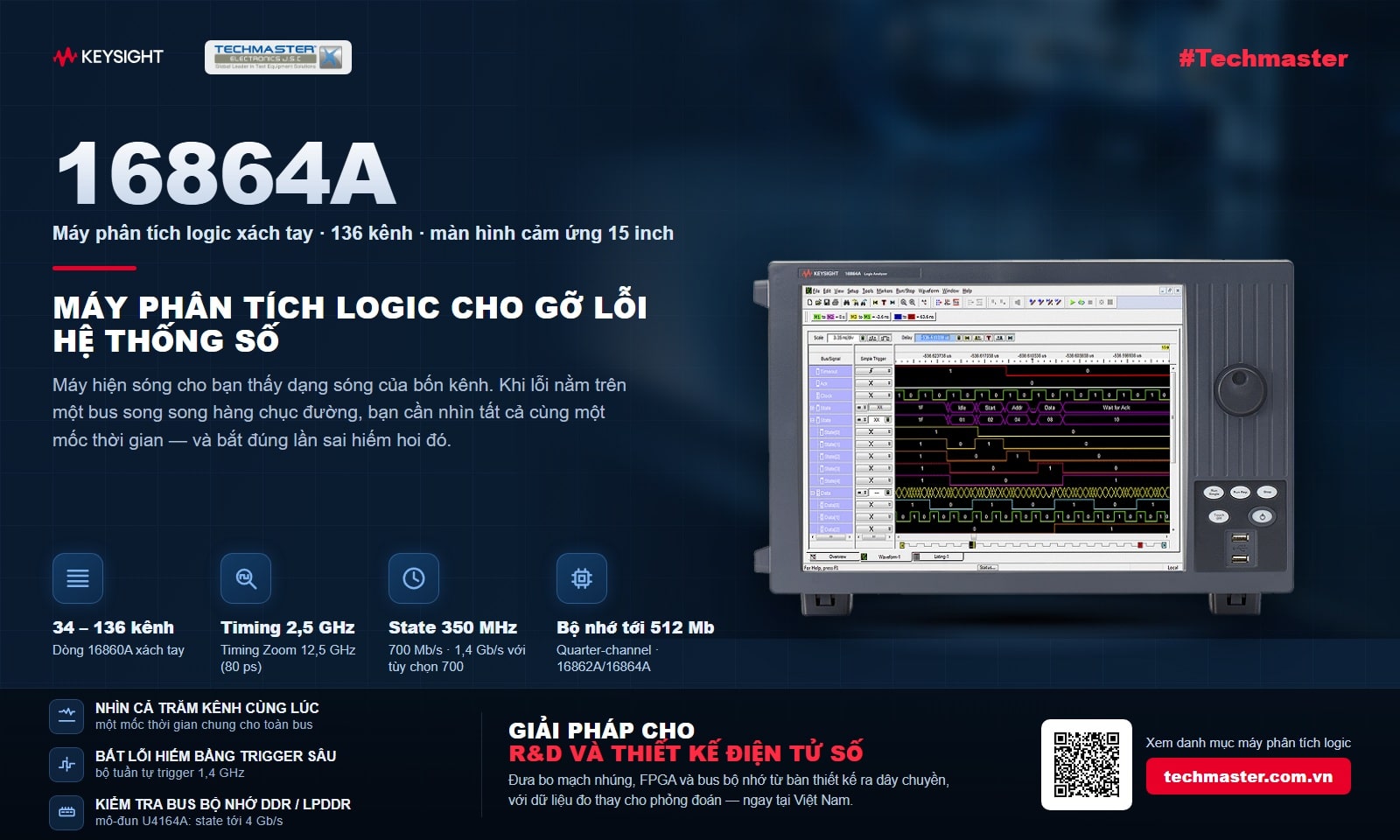1400x840 pixels.
Task: Click the Wait for Ack waveform label
Action: click(1116, 408)
